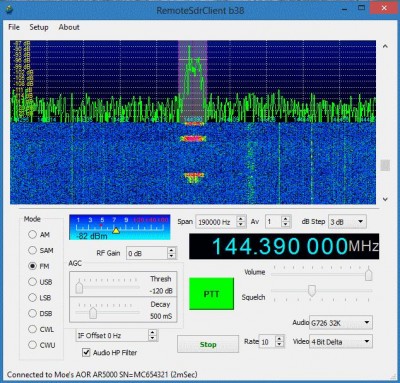Click the spectrum display scroll up arrow

tap(385, 46)
